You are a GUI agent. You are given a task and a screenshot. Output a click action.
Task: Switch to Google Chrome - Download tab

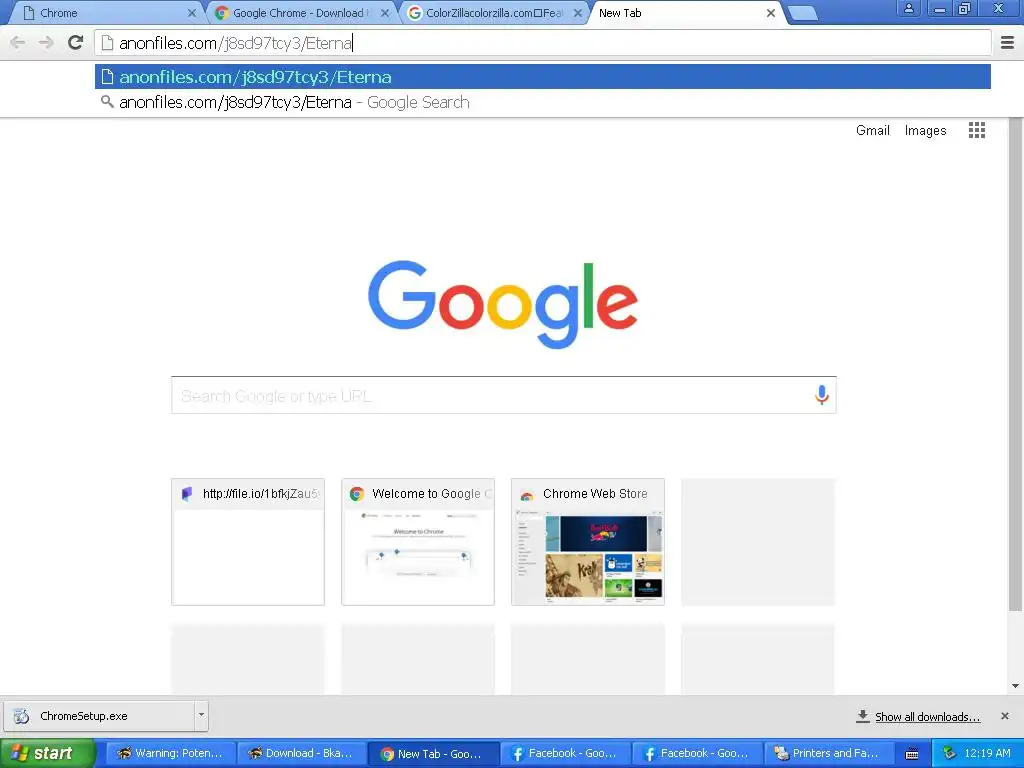point(300,13)
